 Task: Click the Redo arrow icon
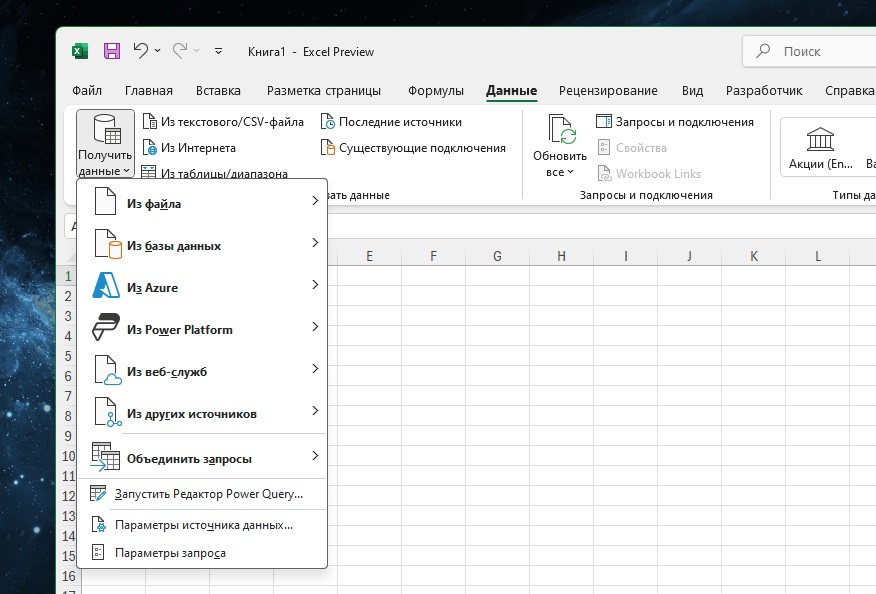click(180, 51)
